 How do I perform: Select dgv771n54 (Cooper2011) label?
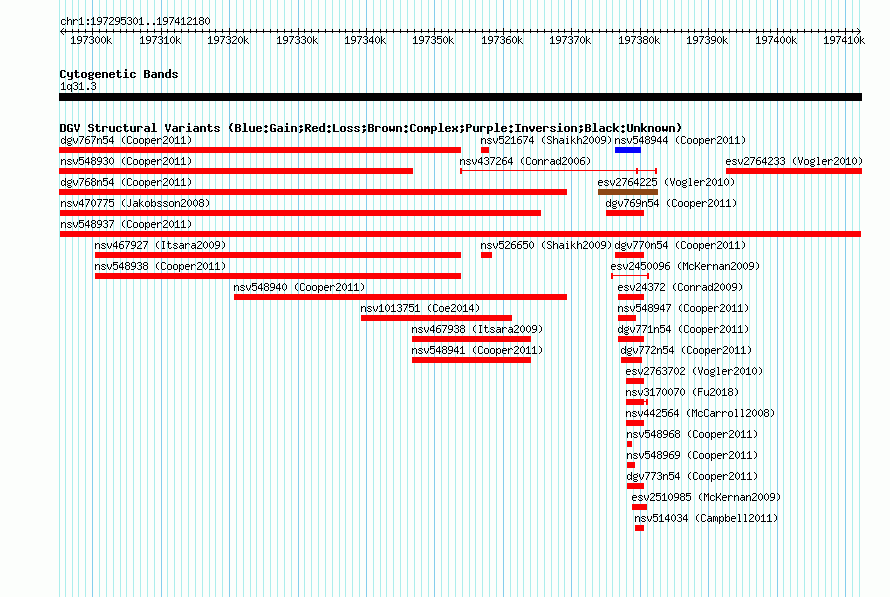683,329
